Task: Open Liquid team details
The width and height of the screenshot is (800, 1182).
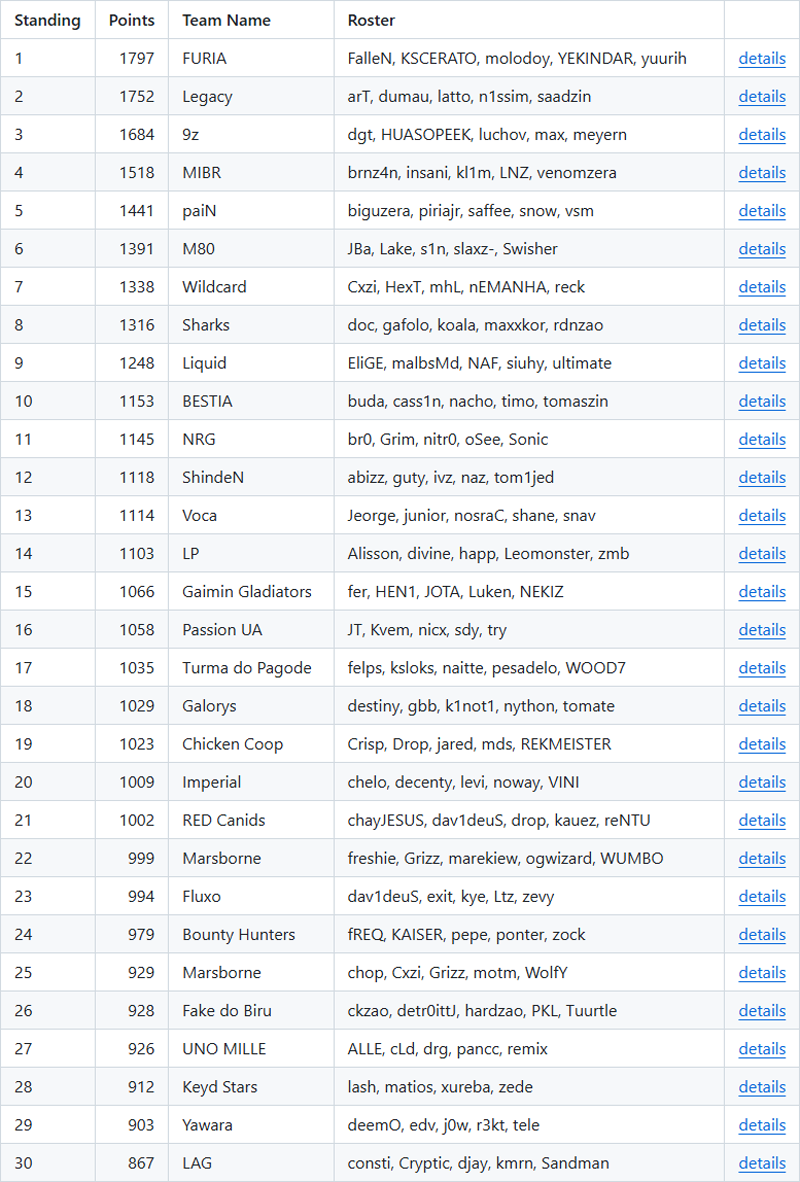Action: point(762,363)
